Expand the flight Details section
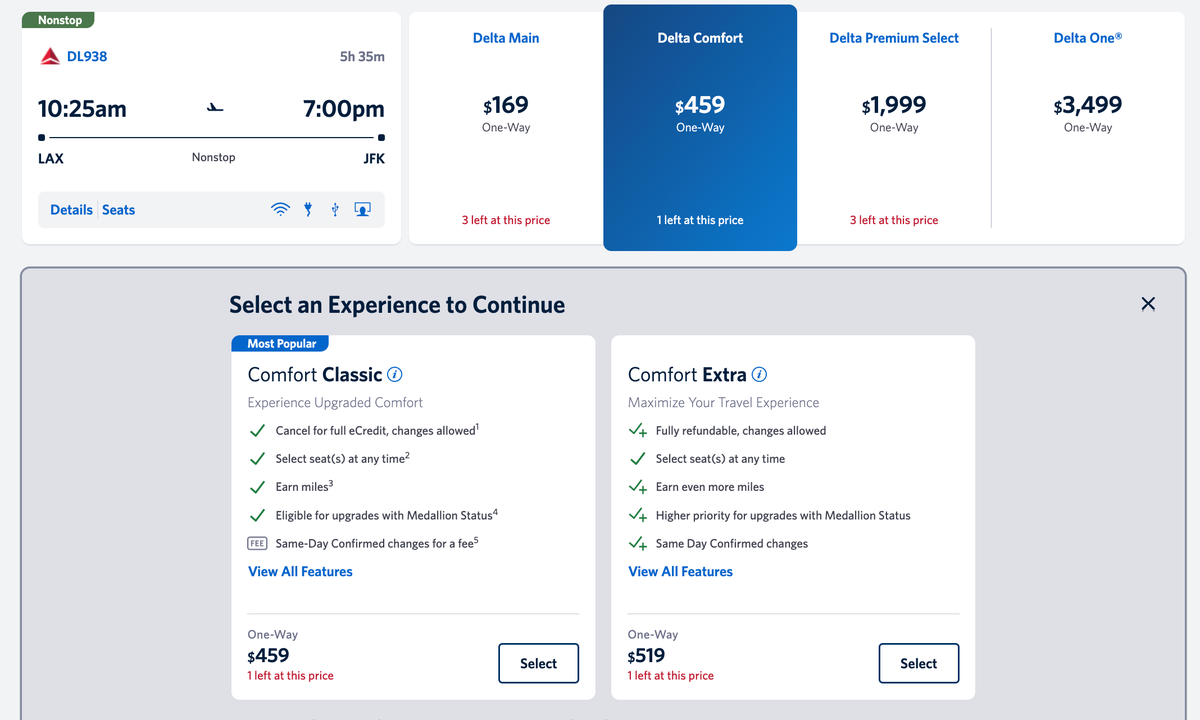The height and width of the screenshot is (720, 1200). point(70,209)
